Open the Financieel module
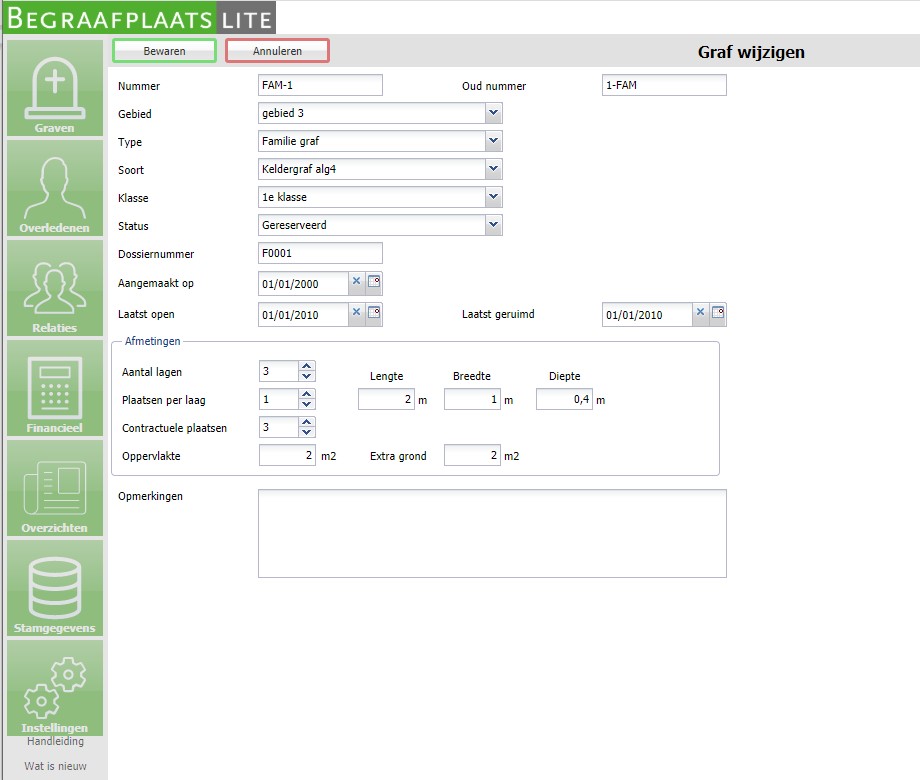920x780 pixels. (x=55, y=388)
